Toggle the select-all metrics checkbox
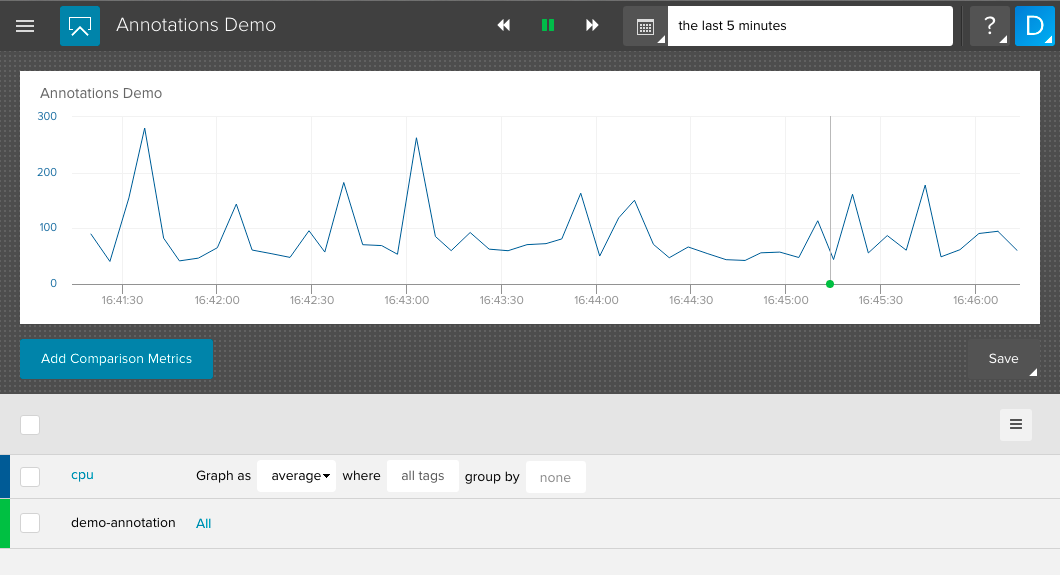Screen dimensions: 1060x575 point(30,425)
